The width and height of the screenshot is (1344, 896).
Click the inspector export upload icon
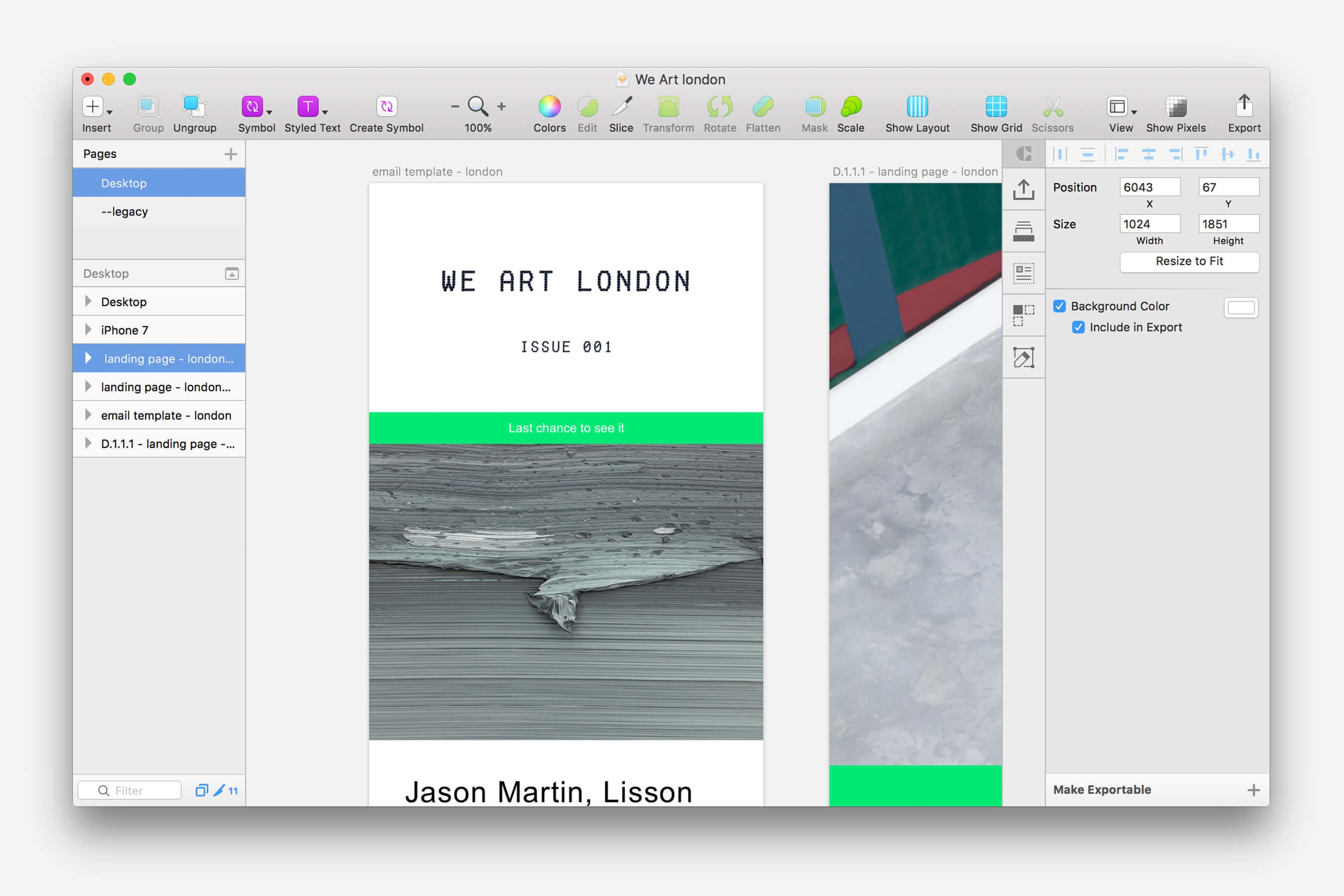(1023, 190)
